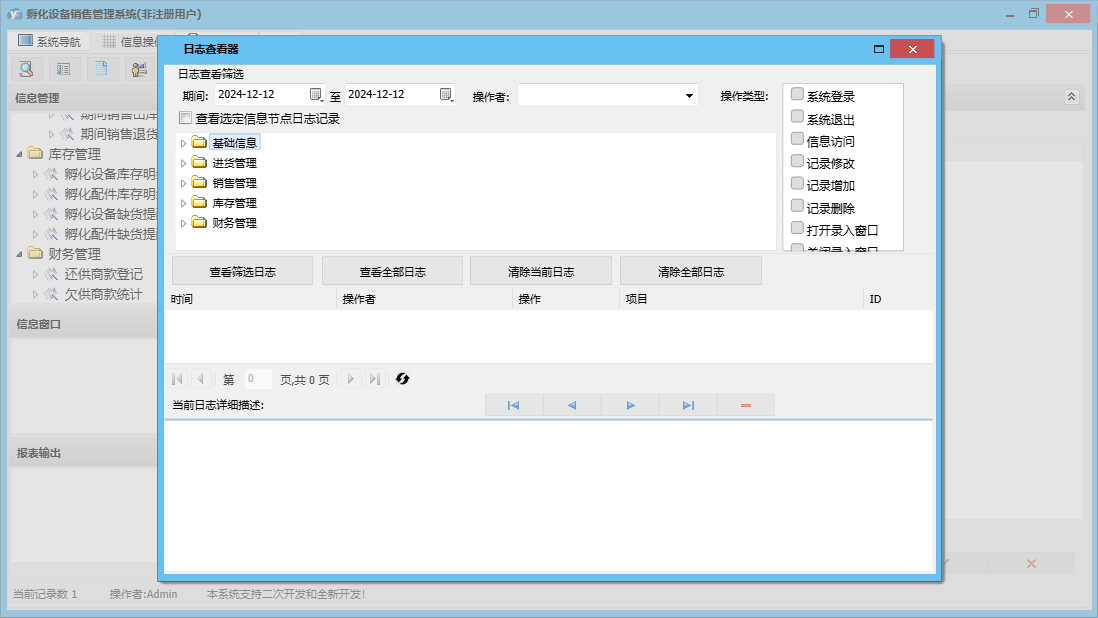Expand the 销售管理 tree node
Screen dimensions: 1098x618
tap(183, 183)
